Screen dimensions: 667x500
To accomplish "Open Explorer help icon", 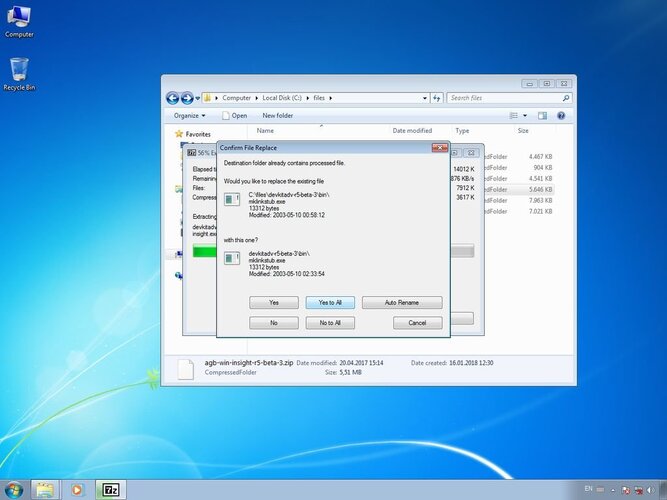I will [561, 116].
